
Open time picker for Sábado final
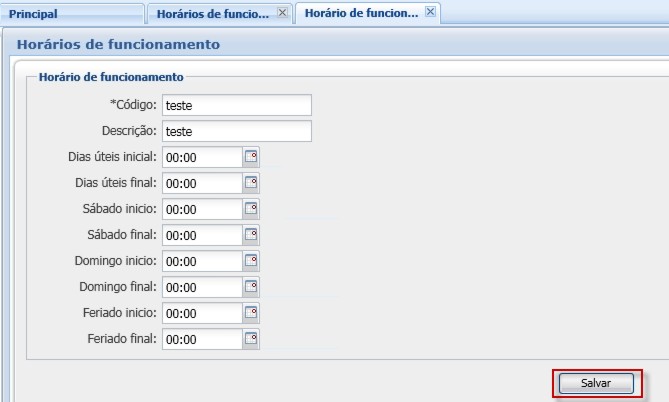[x=251, y=235]
